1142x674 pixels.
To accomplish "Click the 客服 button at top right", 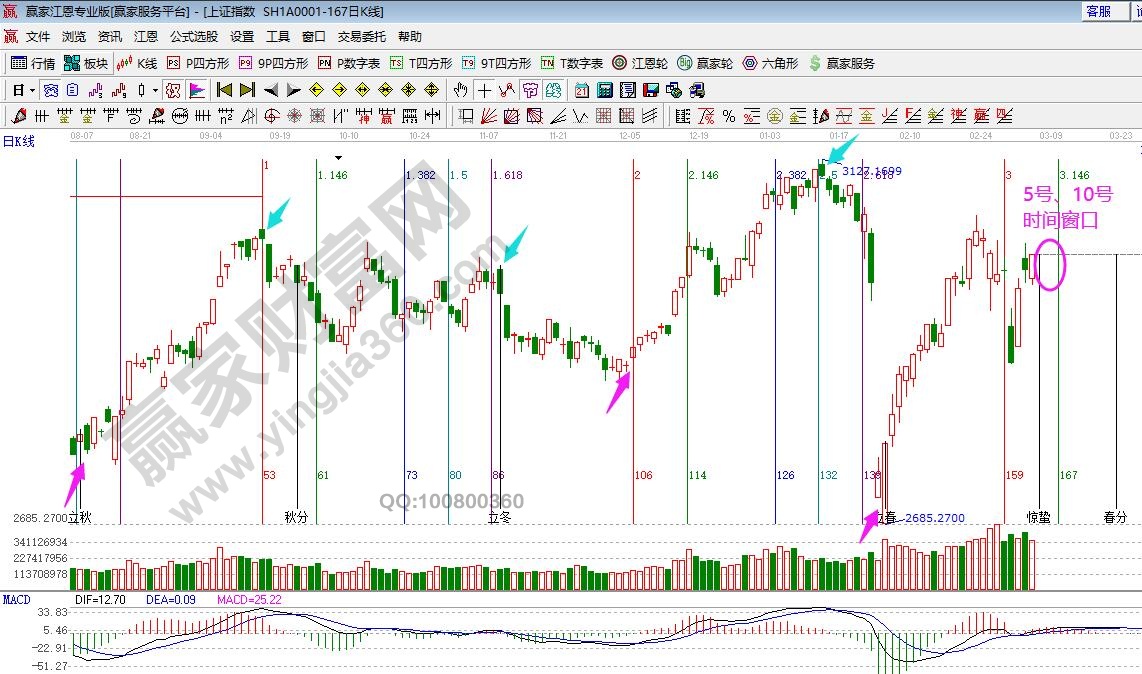I will (1098, 12).
